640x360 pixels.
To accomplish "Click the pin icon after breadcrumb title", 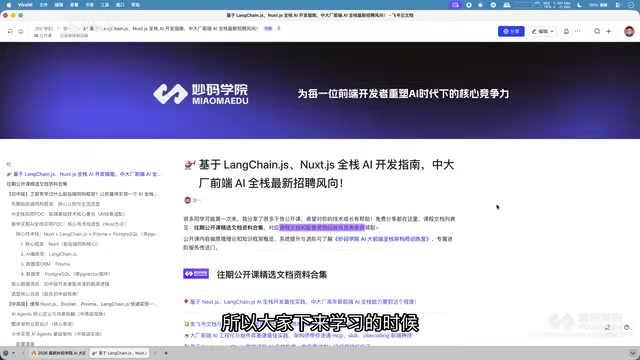I will 279,29.
